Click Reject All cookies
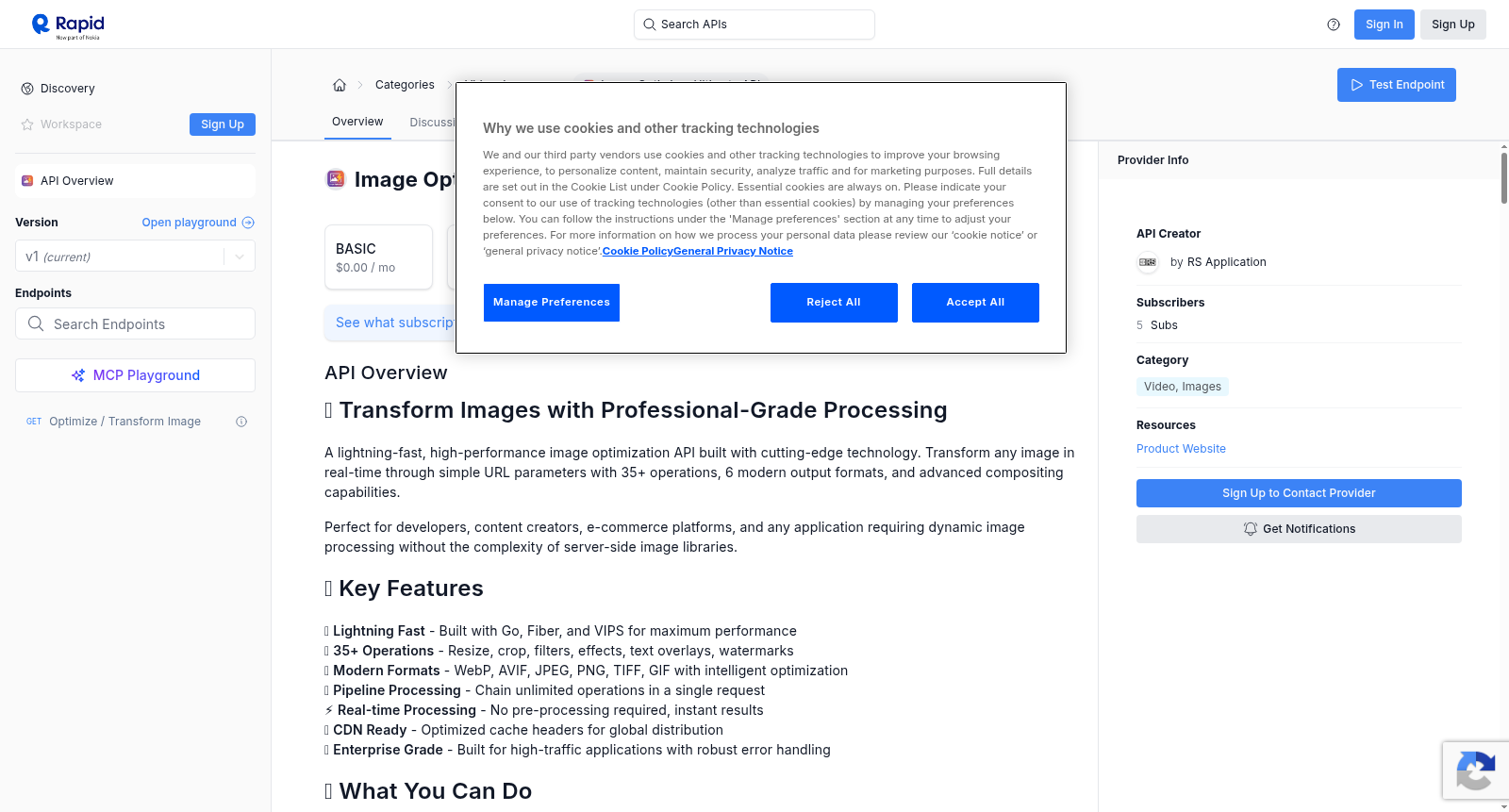This screenshot has width=1509, height=812. point(834,303)
